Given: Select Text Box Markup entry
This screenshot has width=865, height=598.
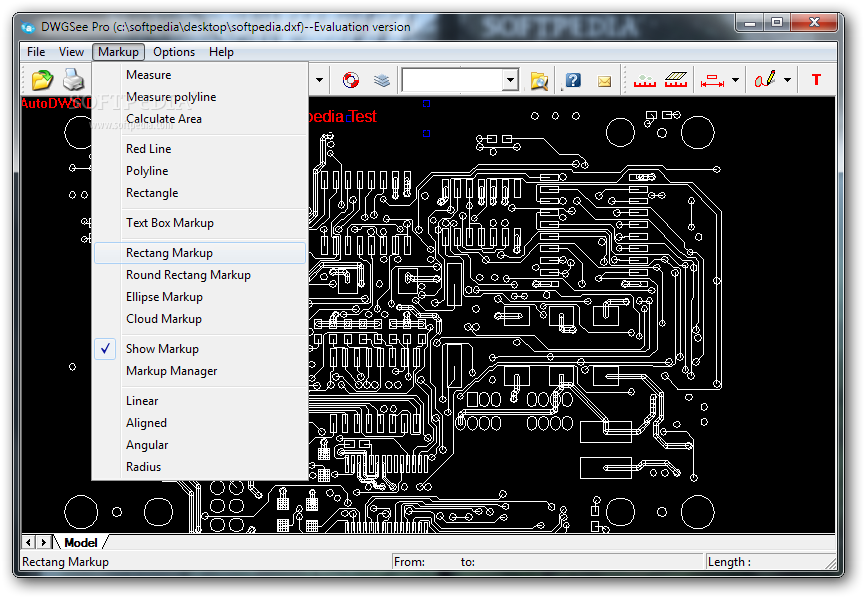Looking at the screenshot, I should point(200,223).
